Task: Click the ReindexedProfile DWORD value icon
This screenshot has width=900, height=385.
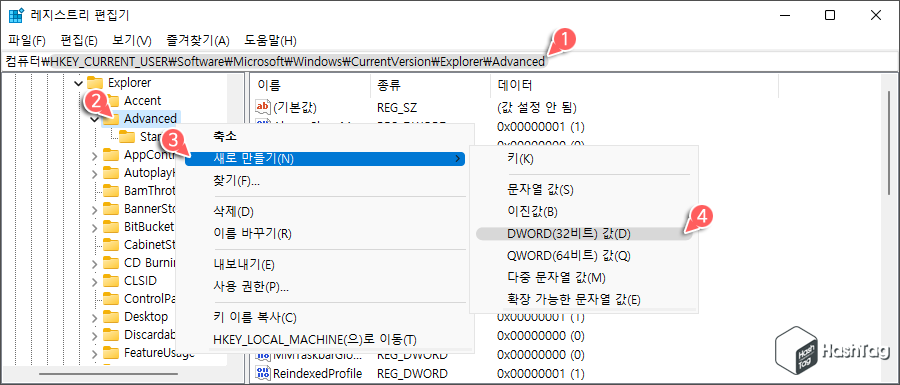Action: pos(262,374)
